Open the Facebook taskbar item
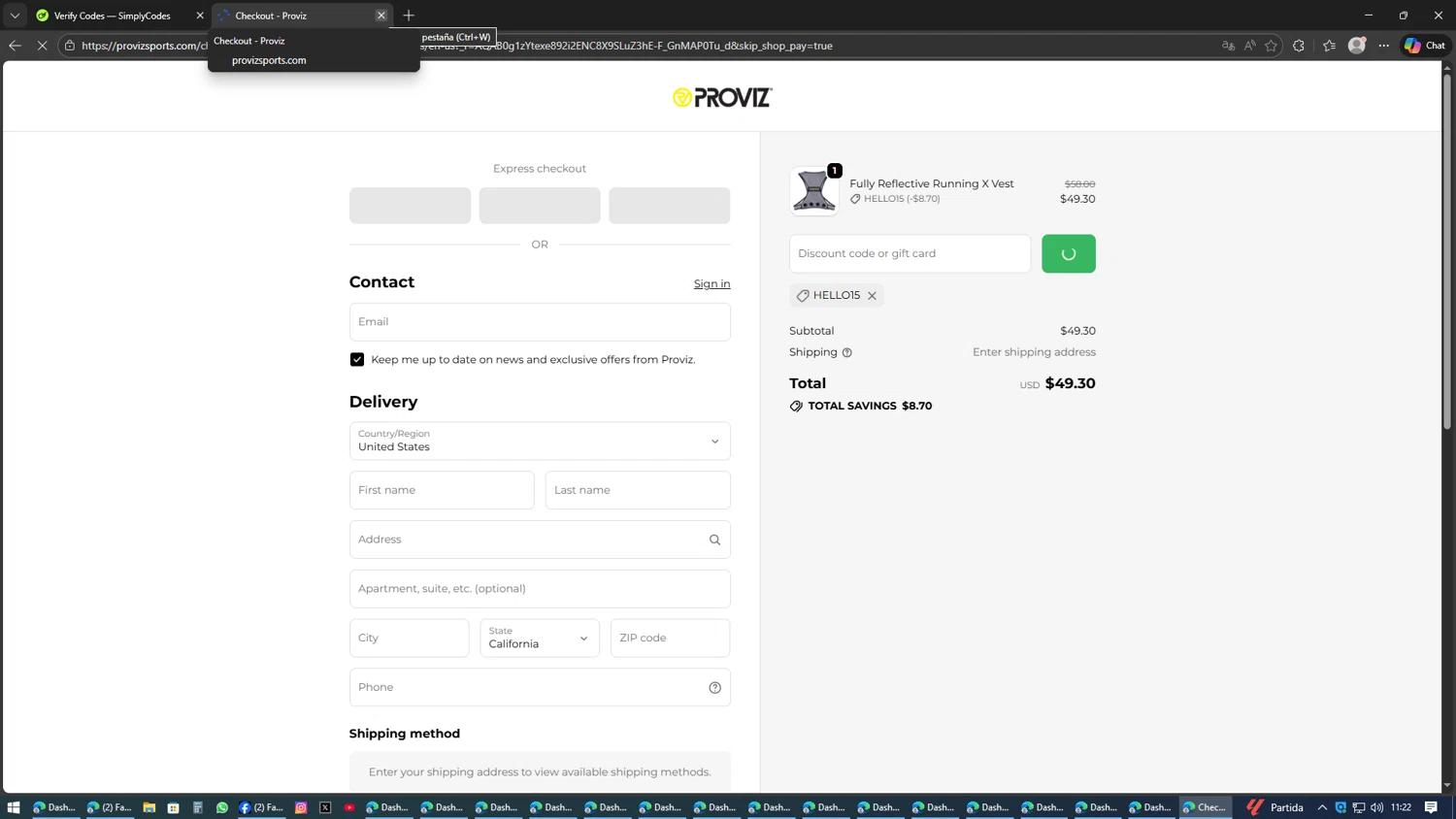 click(261, 807)
